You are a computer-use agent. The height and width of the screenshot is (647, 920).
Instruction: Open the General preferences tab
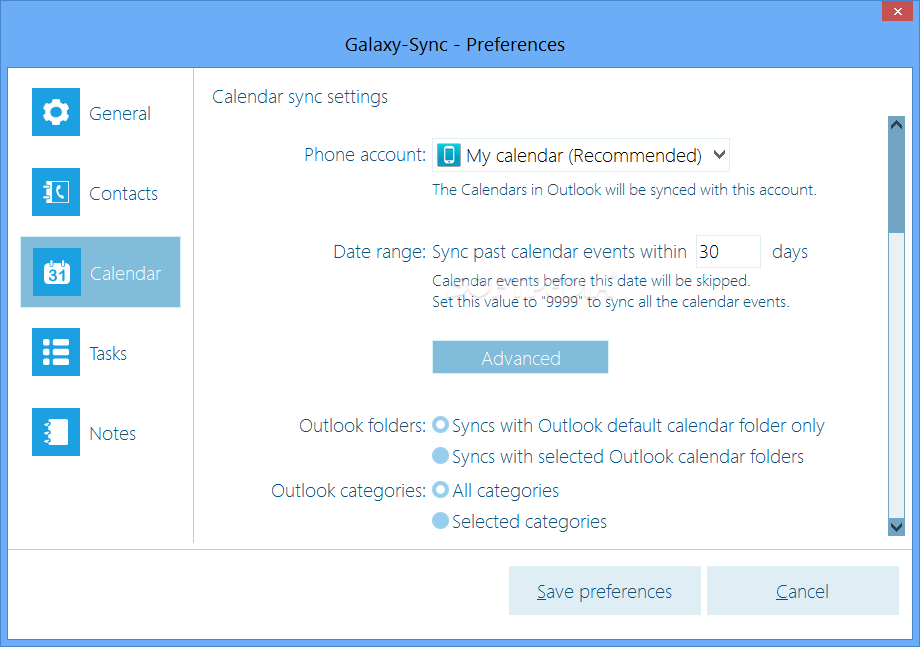[x=120, y=113]
